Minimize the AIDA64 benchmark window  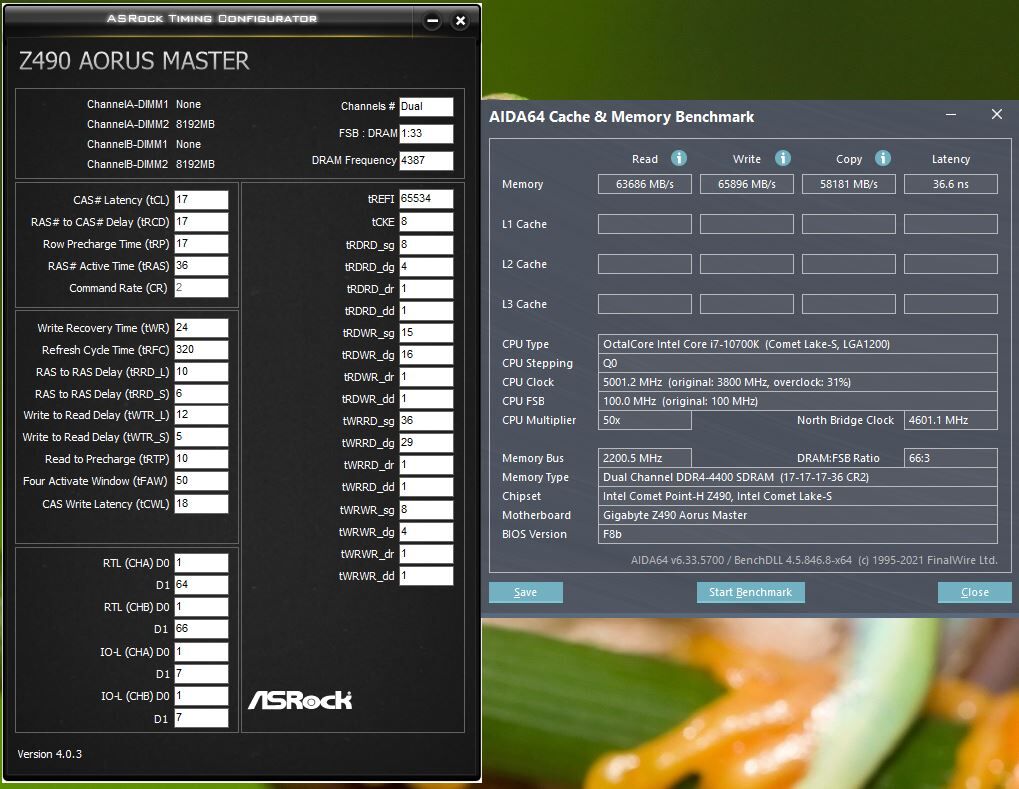[951, 114]
